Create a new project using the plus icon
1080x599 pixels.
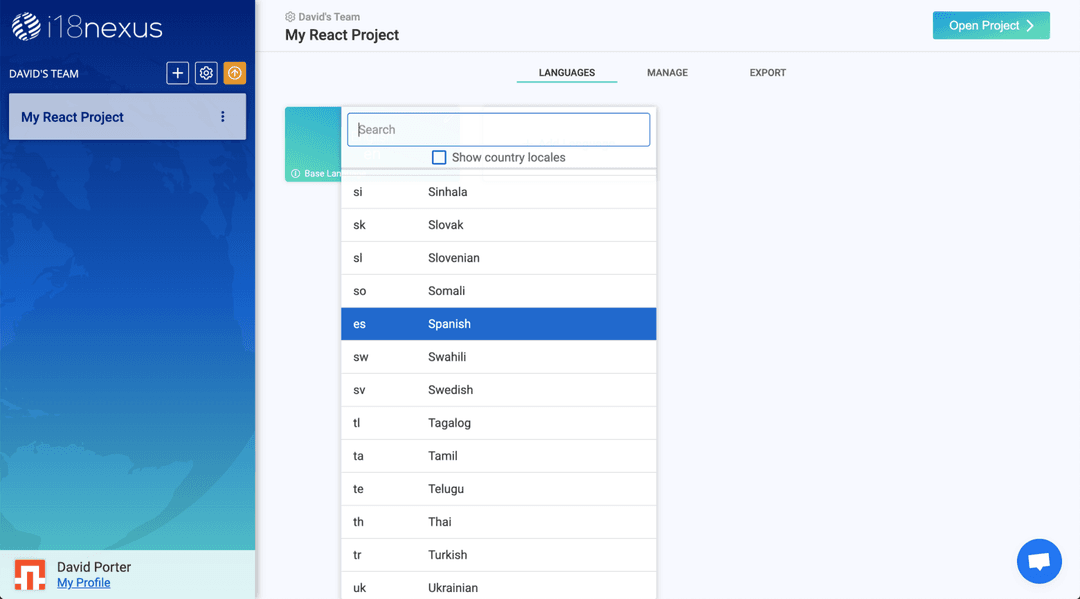coord(177,73)
